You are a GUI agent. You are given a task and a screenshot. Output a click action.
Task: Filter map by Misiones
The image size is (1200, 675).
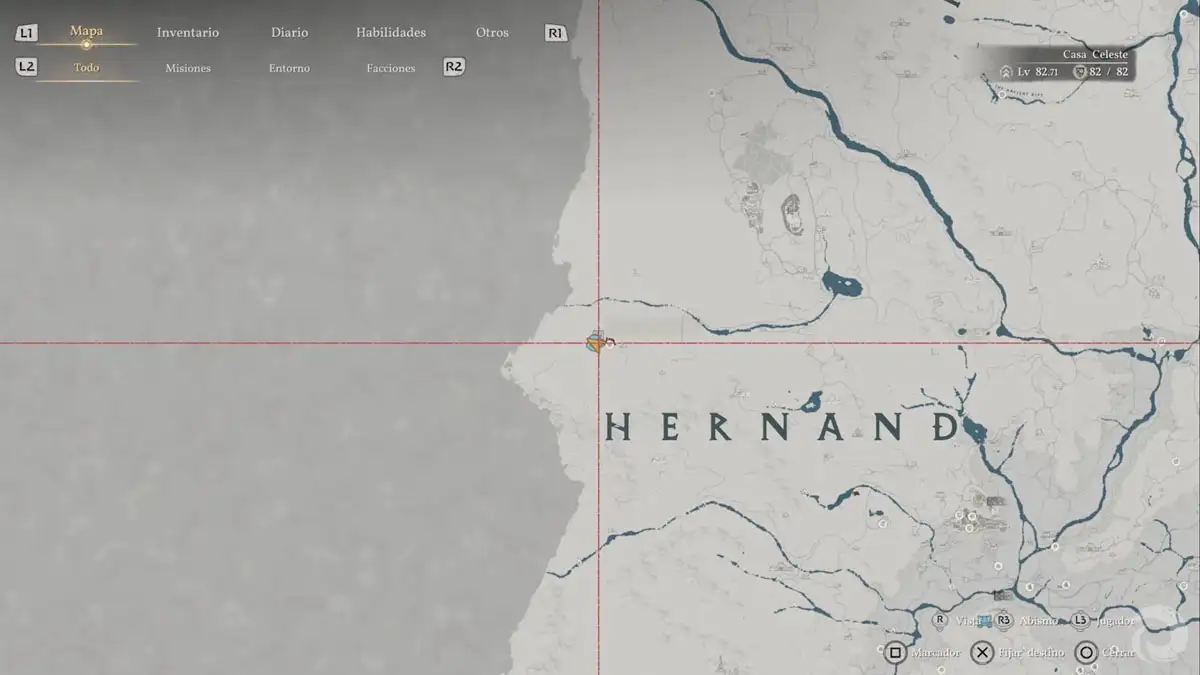188,68
